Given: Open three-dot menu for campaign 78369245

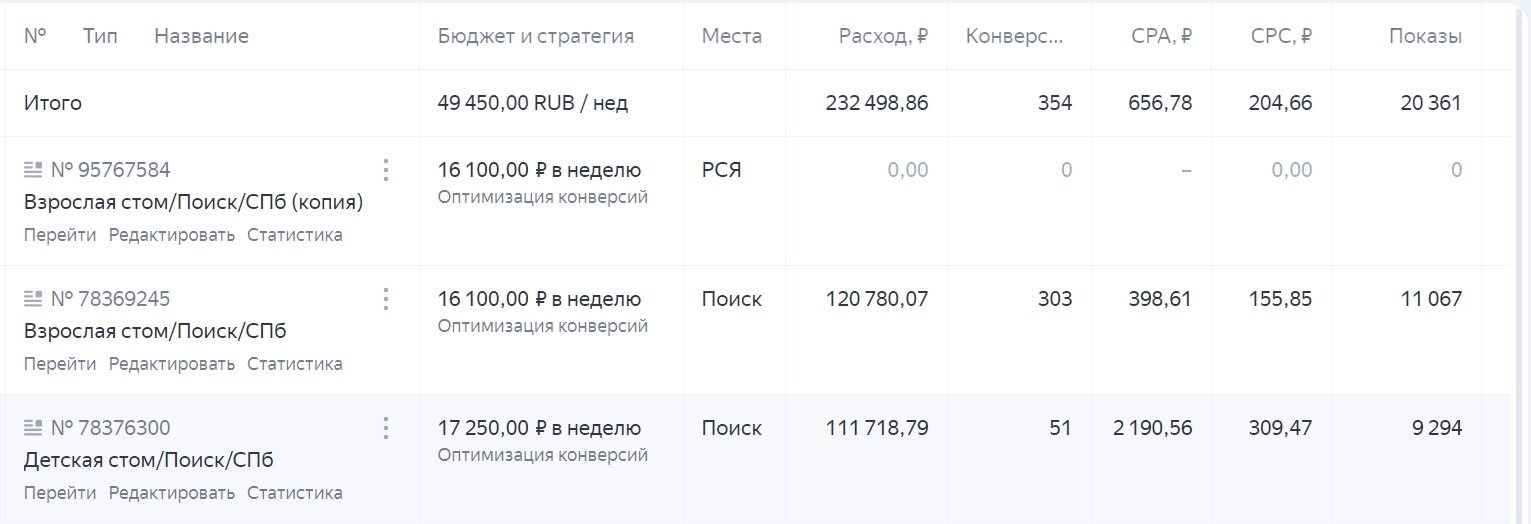Looking at the screenshot, I should 386,299.
